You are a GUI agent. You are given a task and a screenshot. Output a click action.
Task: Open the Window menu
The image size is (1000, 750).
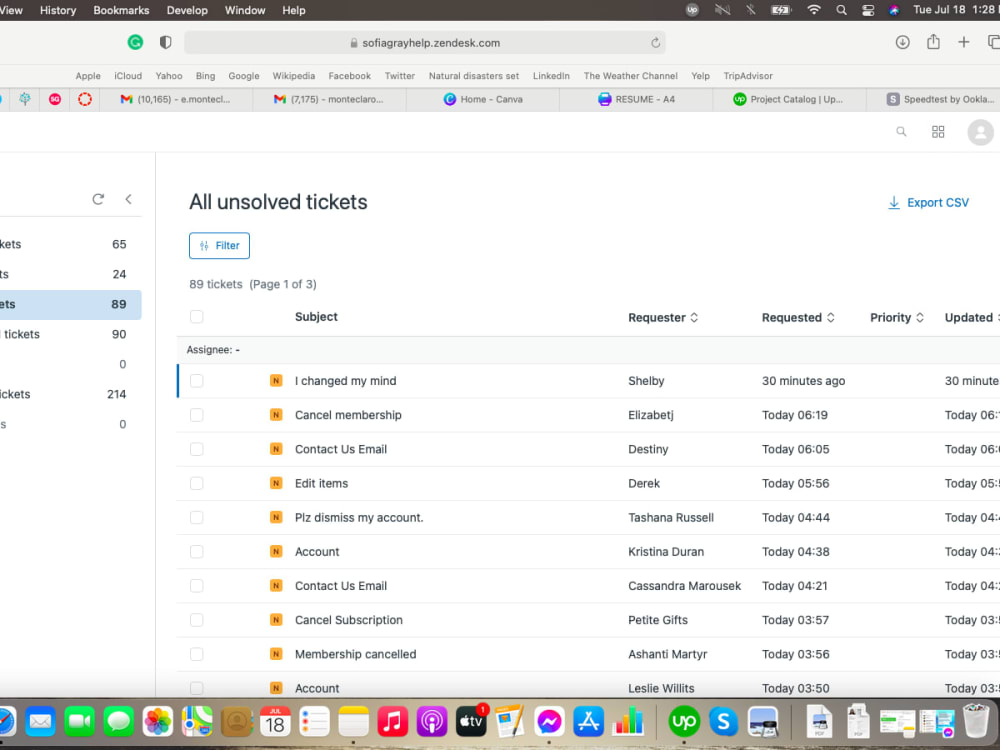245,10
